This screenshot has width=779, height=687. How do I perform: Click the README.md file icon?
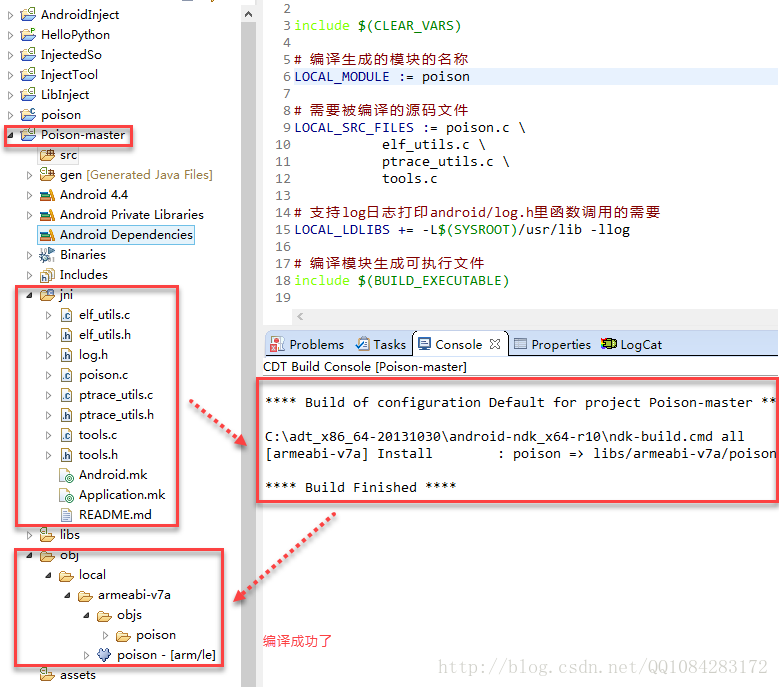(66, 515)
